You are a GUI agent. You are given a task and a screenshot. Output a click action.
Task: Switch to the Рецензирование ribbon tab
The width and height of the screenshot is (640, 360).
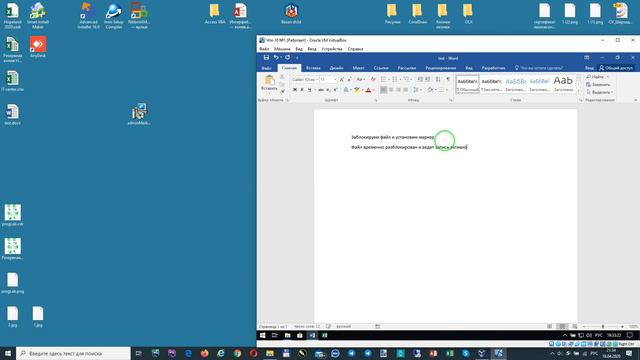click(x=441, y=68)
